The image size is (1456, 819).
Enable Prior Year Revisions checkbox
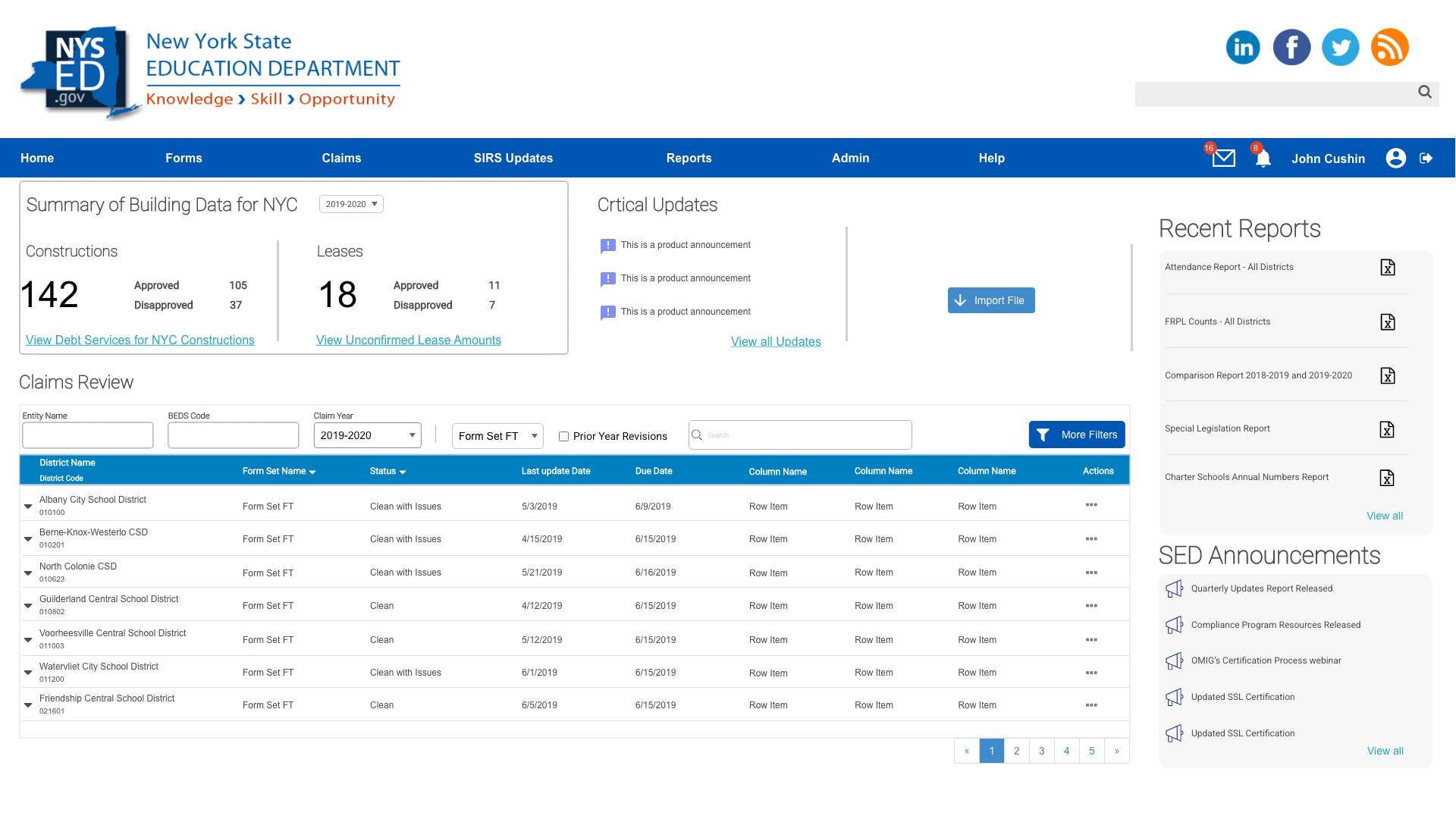click(563, 437)
